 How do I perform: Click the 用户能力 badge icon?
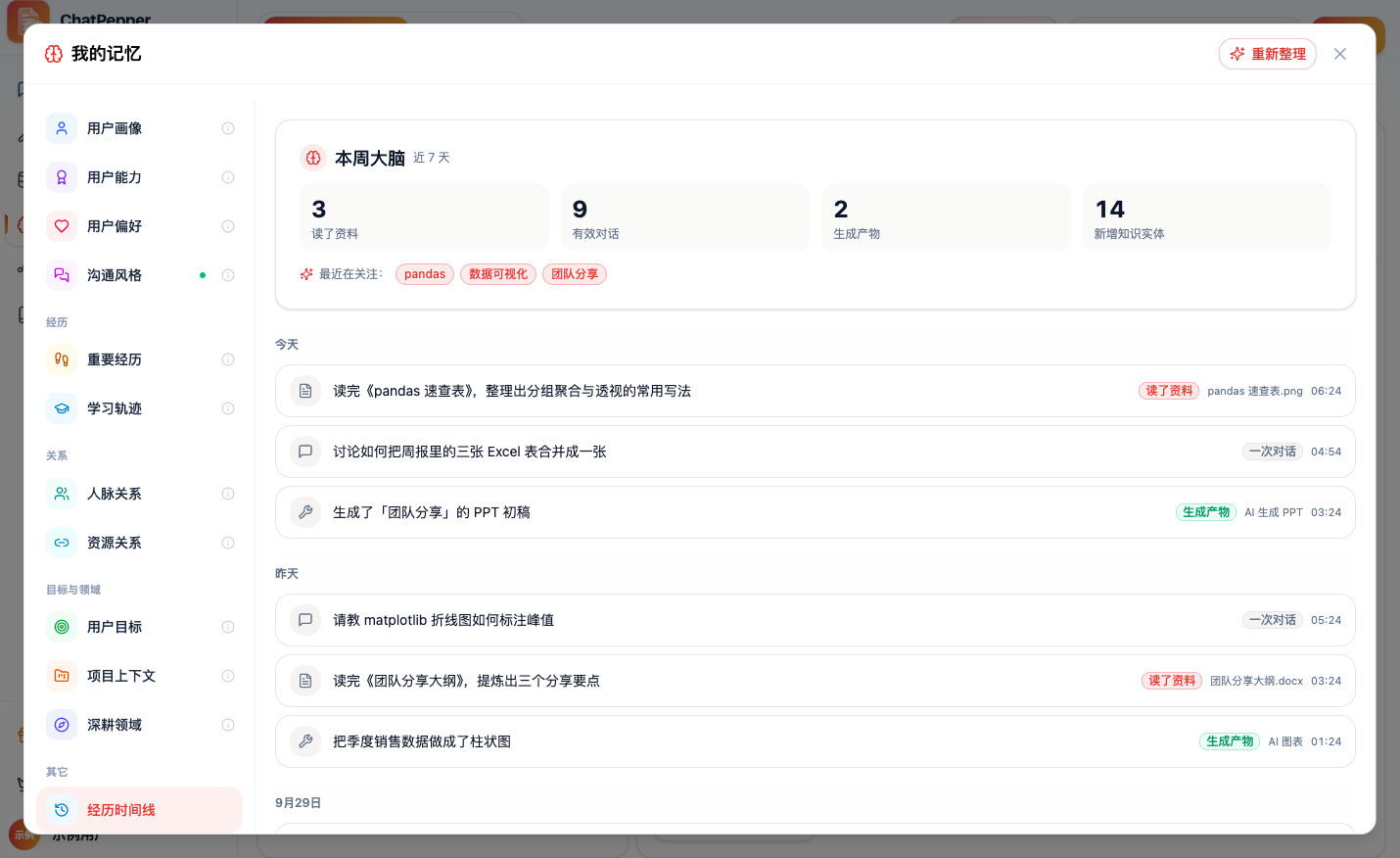(x=62, y=177)
